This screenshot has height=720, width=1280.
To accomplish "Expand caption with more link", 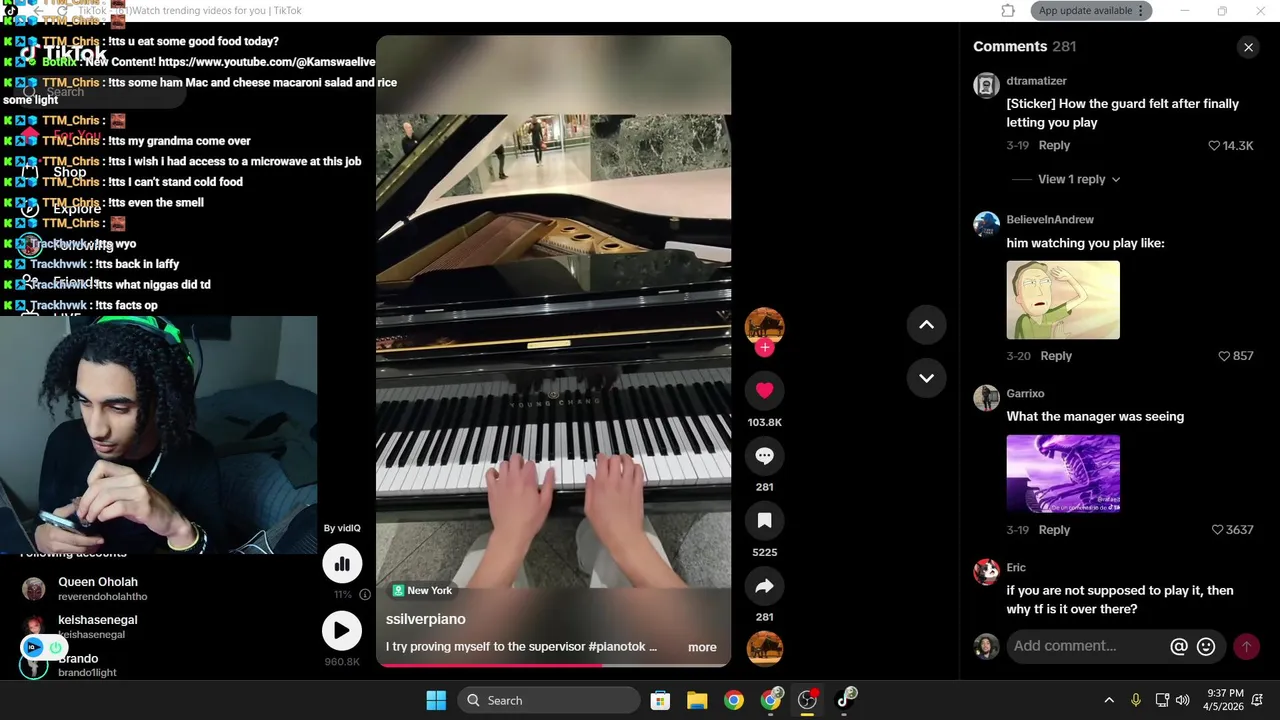I will tap(702, 647).
